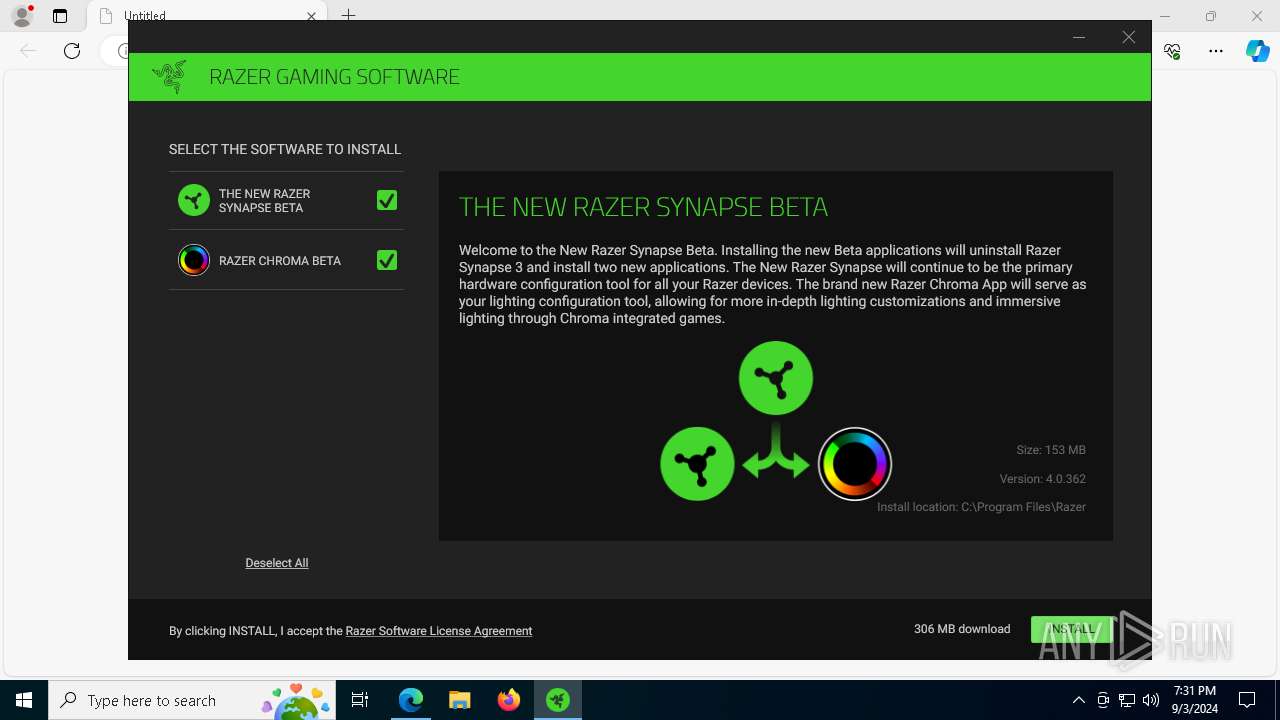Select the RAZER CHROMA BETA entry
The image size is (1280, 720).
pos(286,260)
